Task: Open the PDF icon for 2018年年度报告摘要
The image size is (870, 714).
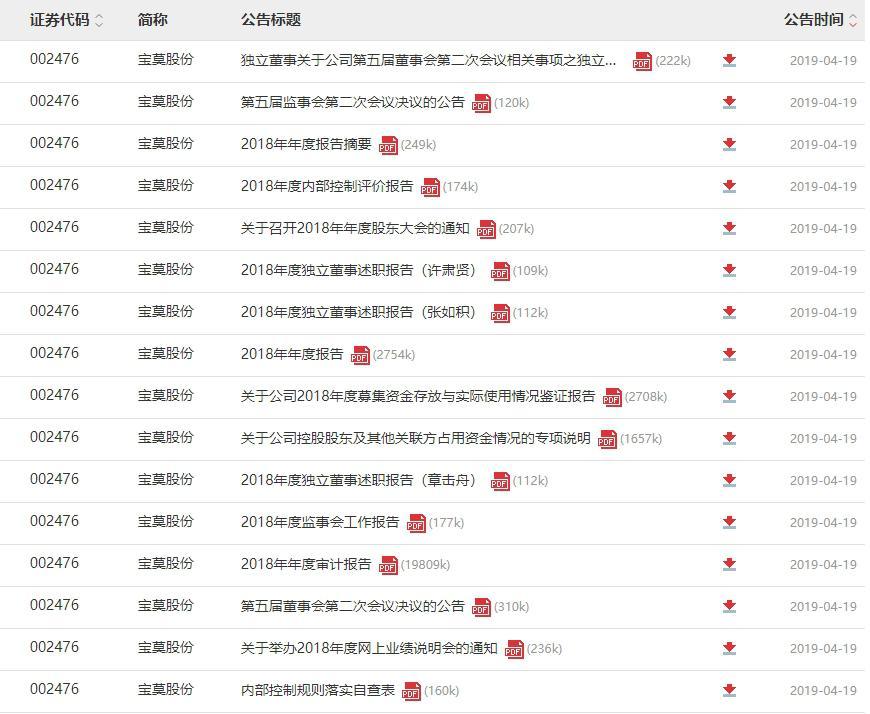Action: pyautogui.click(x=387, y=145)
